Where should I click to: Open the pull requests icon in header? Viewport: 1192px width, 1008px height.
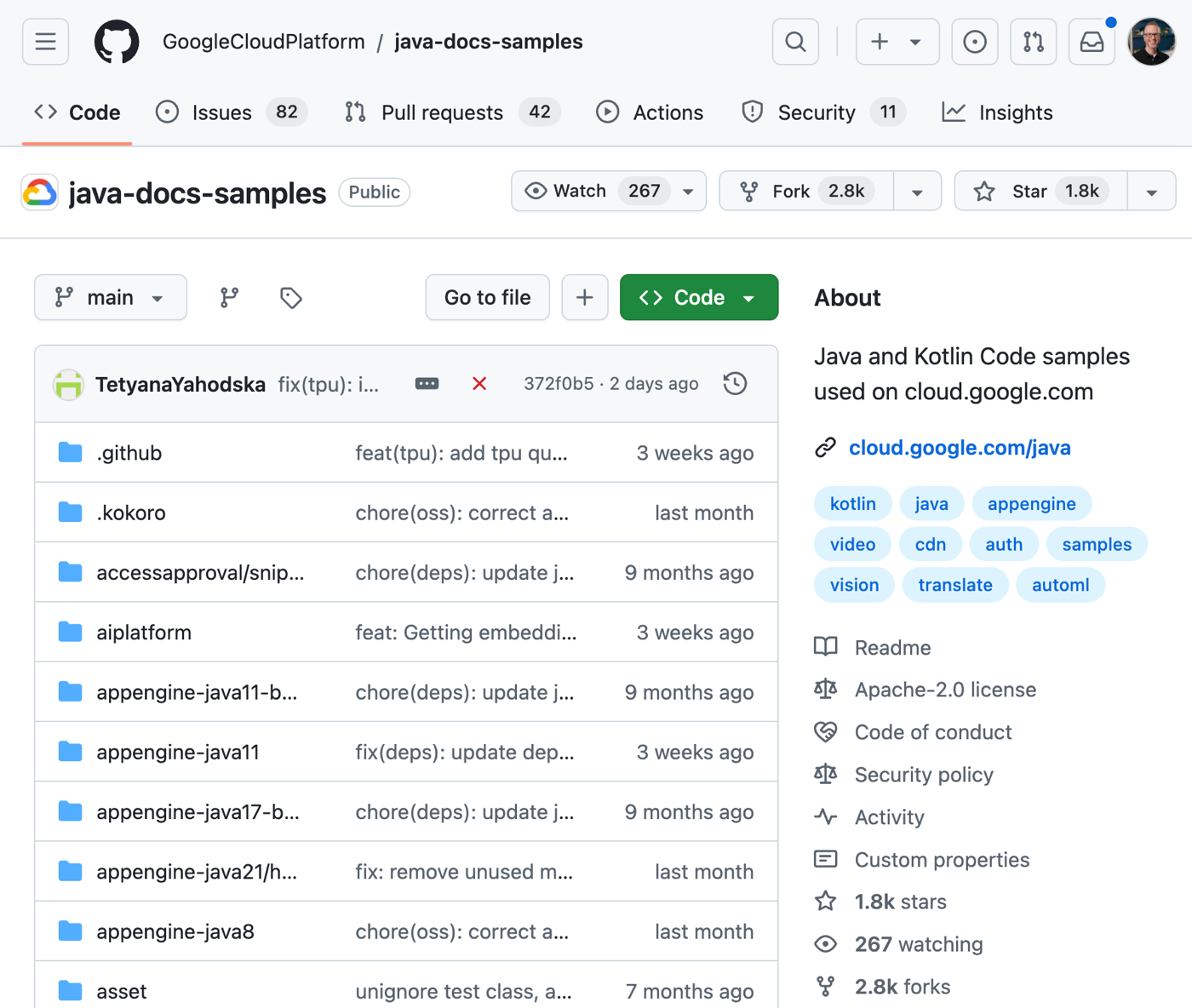point(1033,42)
